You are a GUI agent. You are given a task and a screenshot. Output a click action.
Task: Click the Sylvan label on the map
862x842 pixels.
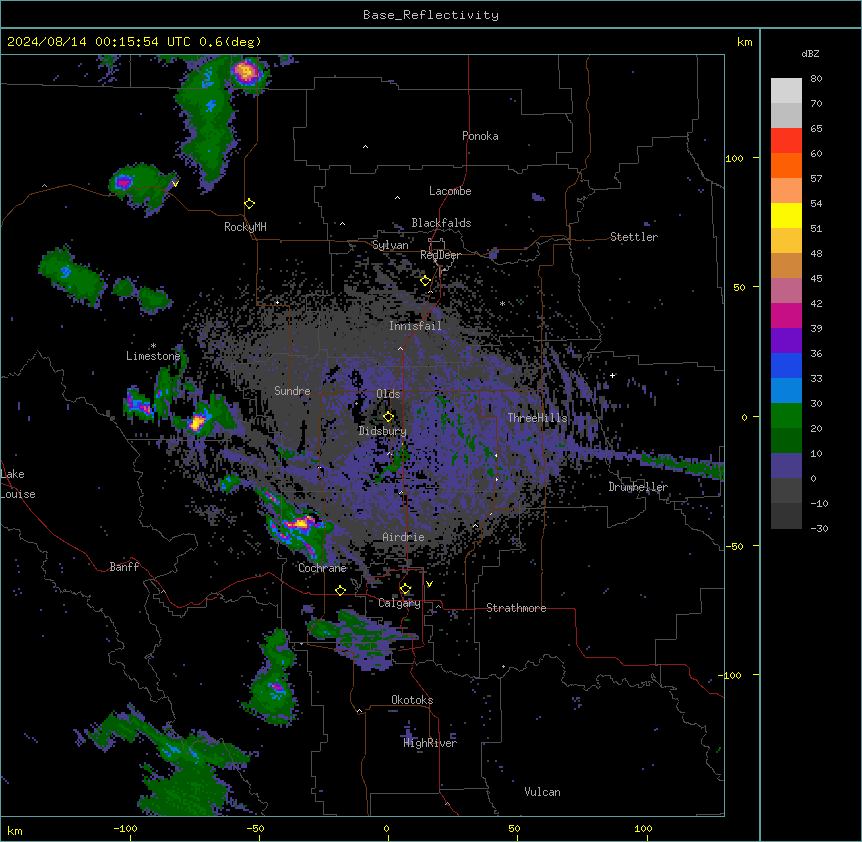pos(390,245)
